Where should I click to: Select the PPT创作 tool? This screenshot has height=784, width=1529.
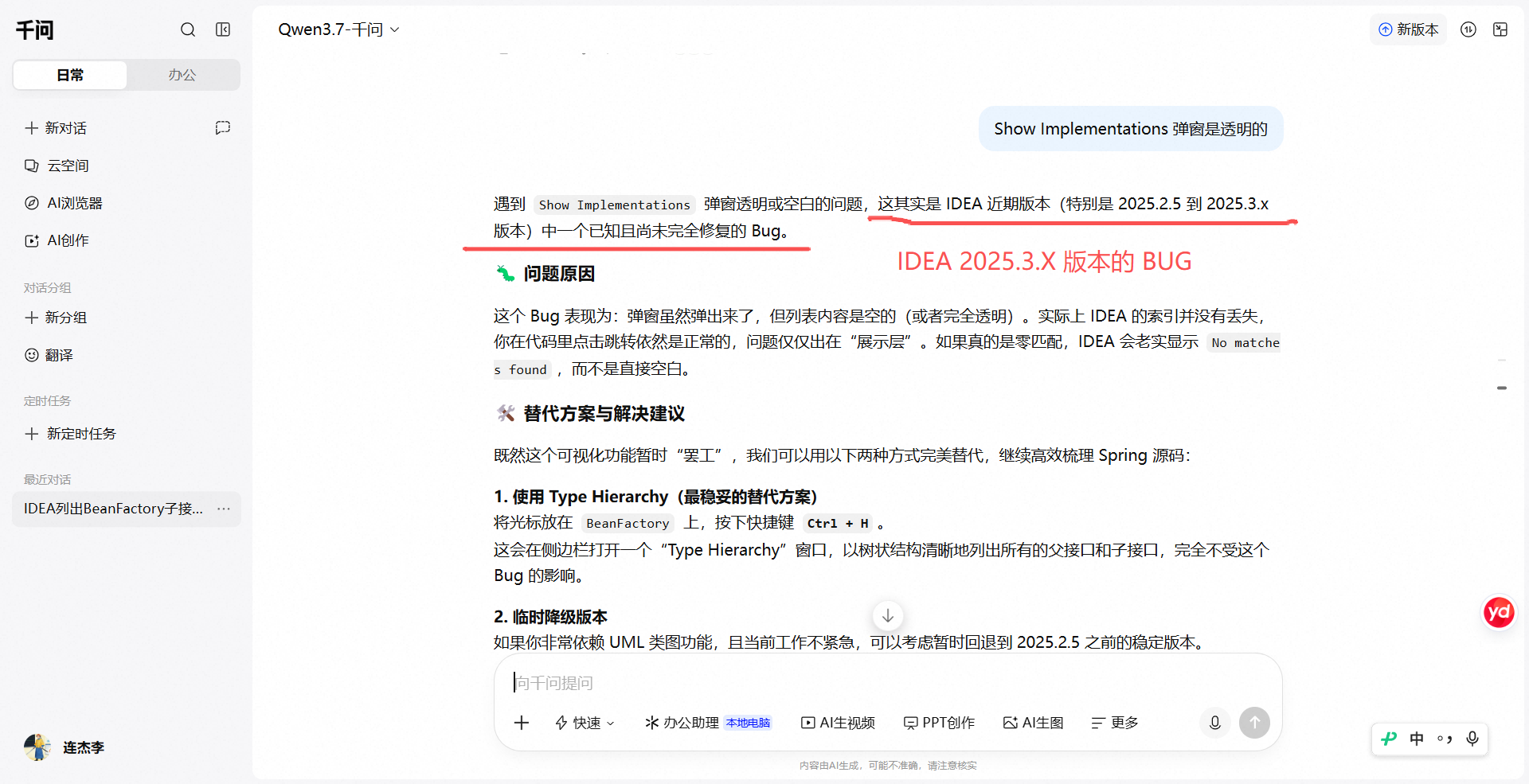(939, 723)
